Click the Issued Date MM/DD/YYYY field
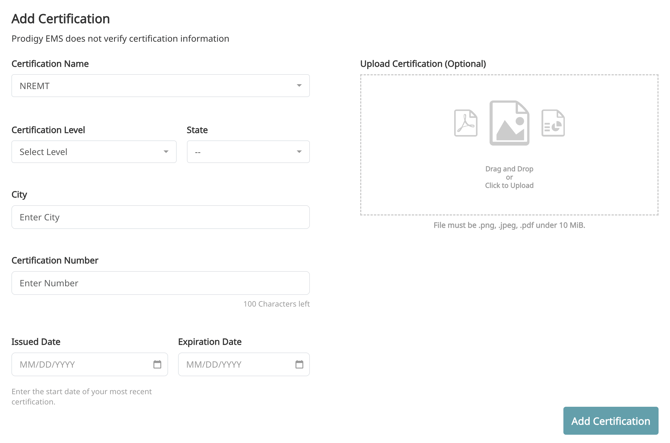Viewport: 670px width, 443px height. pos(80,364)
